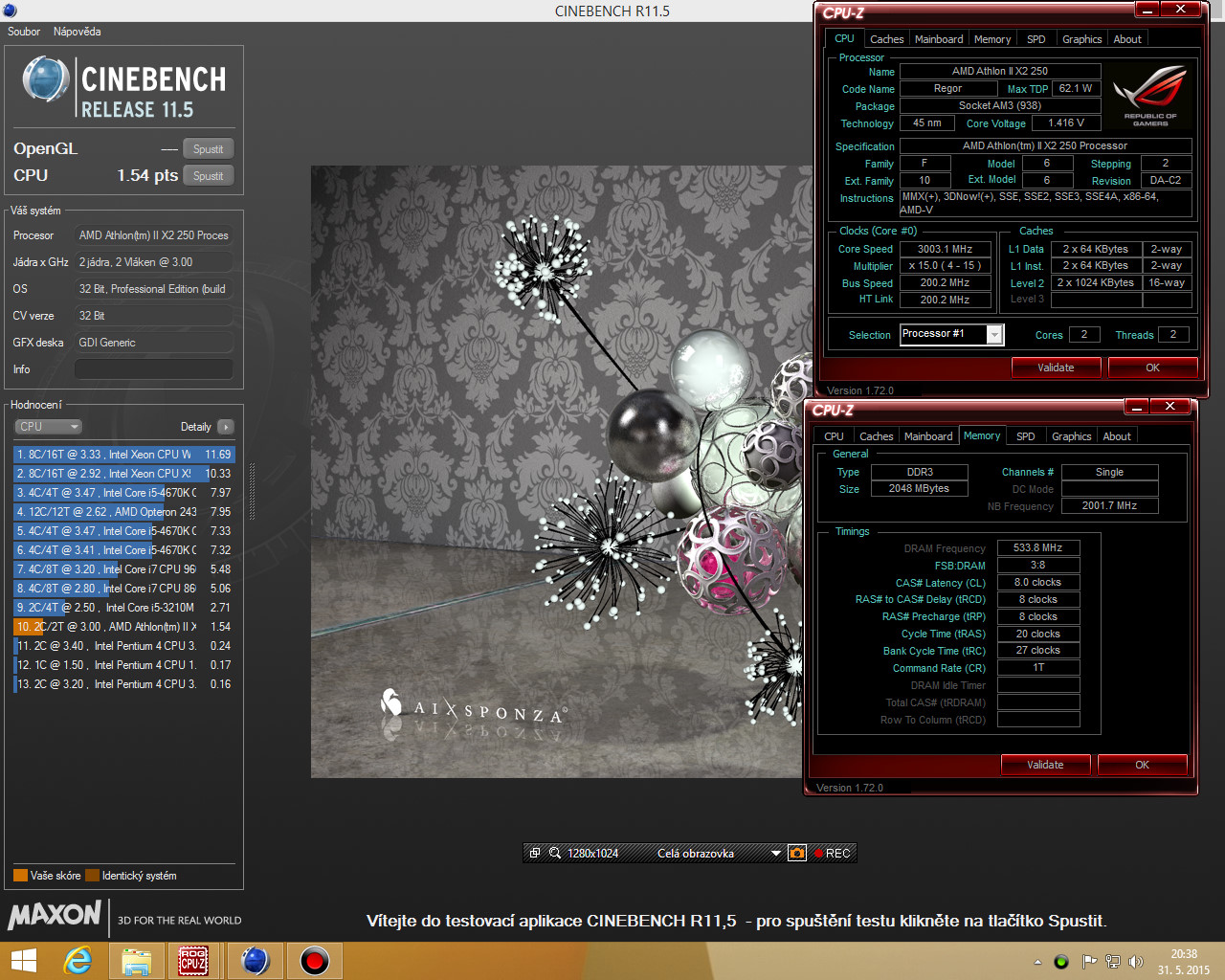
Task: Select SPD tab in lower CPU-Z window
Action: click(1026, 436)
